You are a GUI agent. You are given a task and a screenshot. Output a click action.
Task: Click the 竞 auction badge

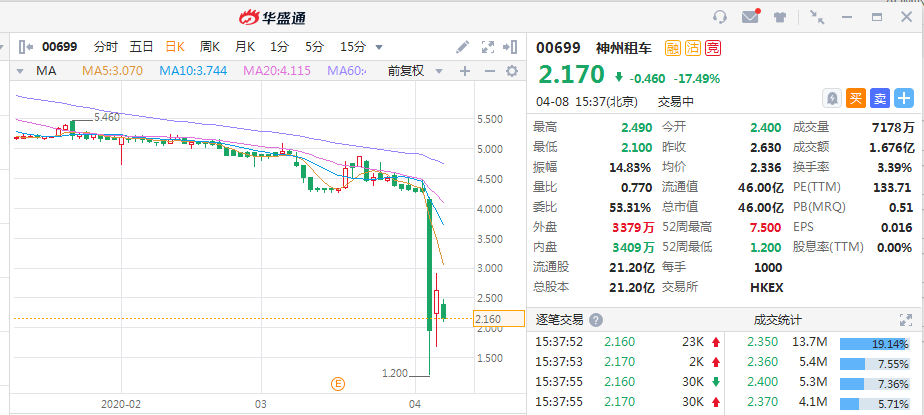click(x=713, y=48)
